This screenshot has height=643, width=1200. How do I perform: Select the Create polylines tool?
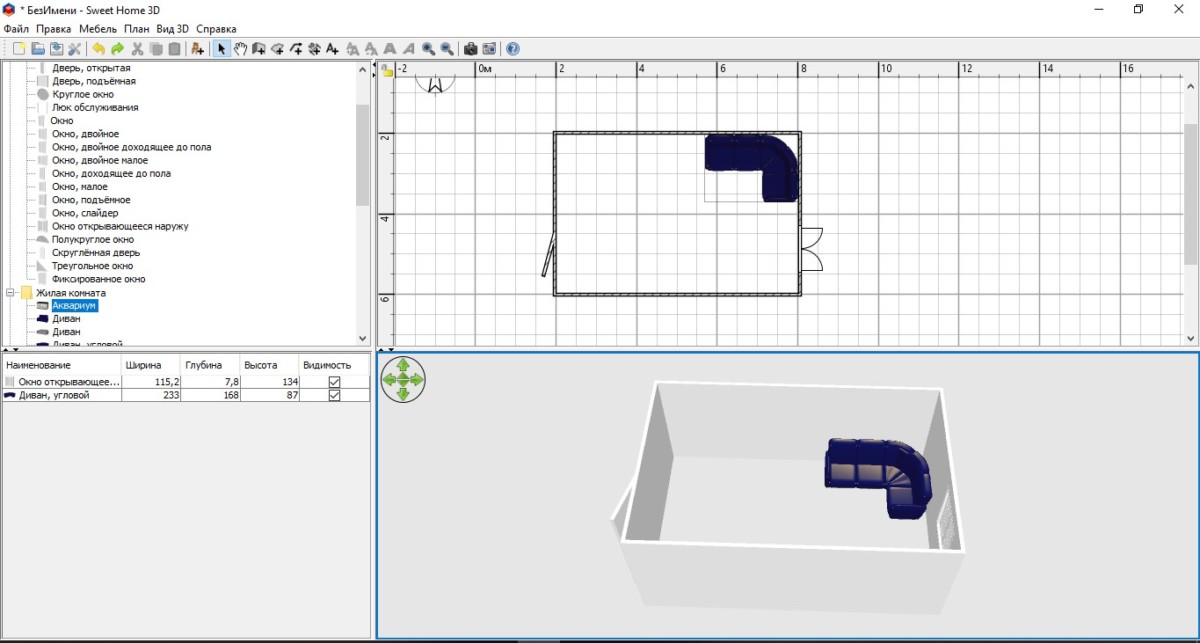click(296, 48)
